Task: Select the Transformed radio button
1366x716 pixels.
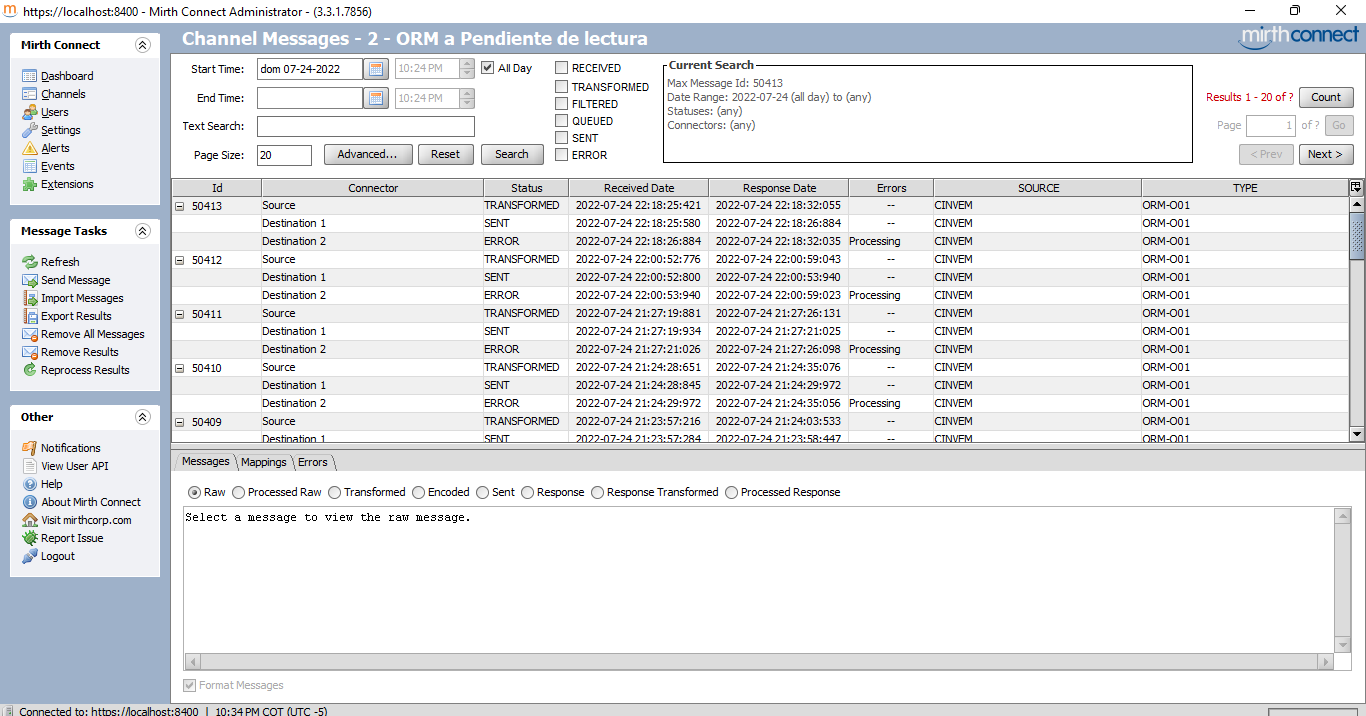Action: tap(335, 492)
